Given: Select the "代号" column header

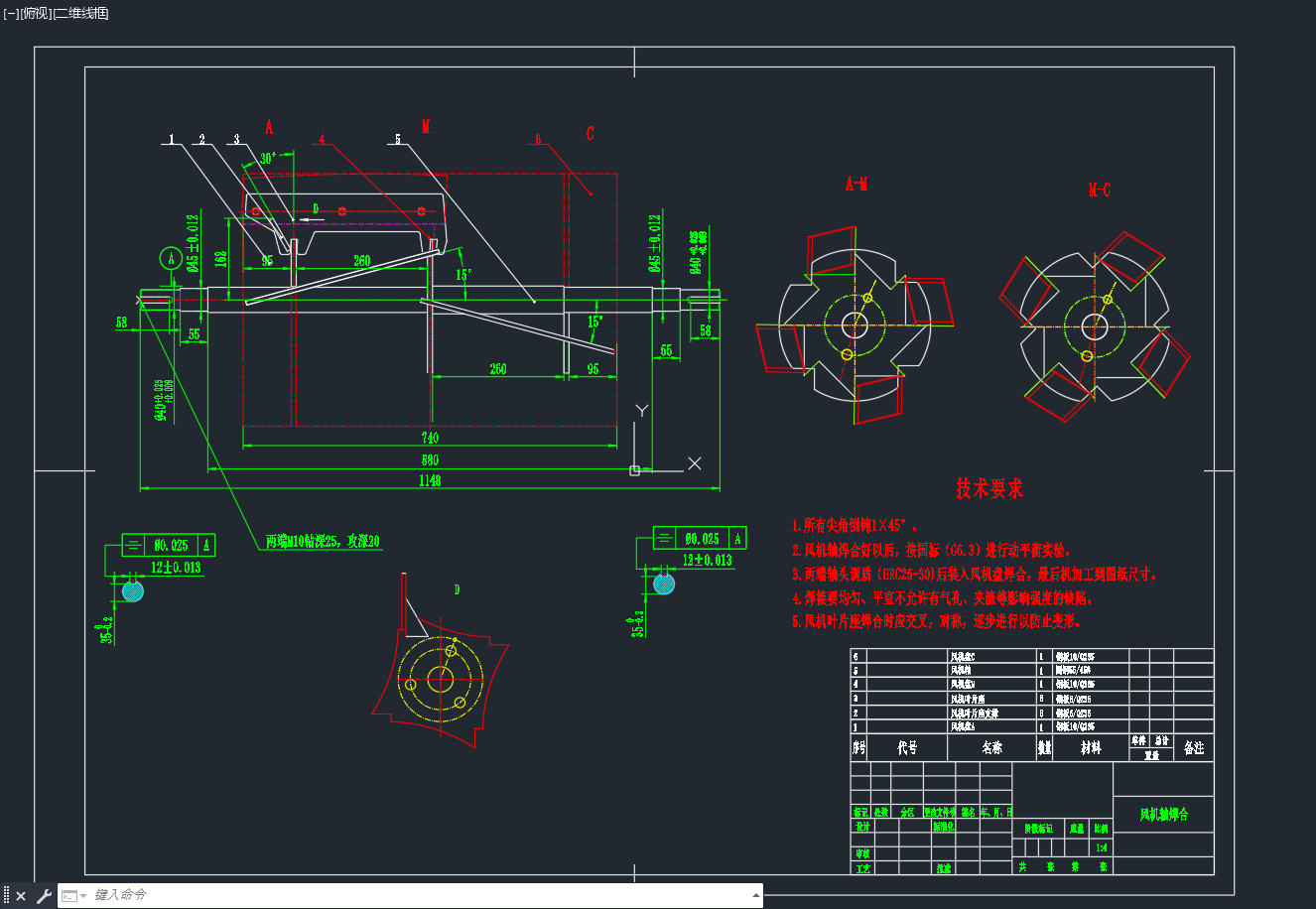Looking at the screenshot, I should point(907,748).
